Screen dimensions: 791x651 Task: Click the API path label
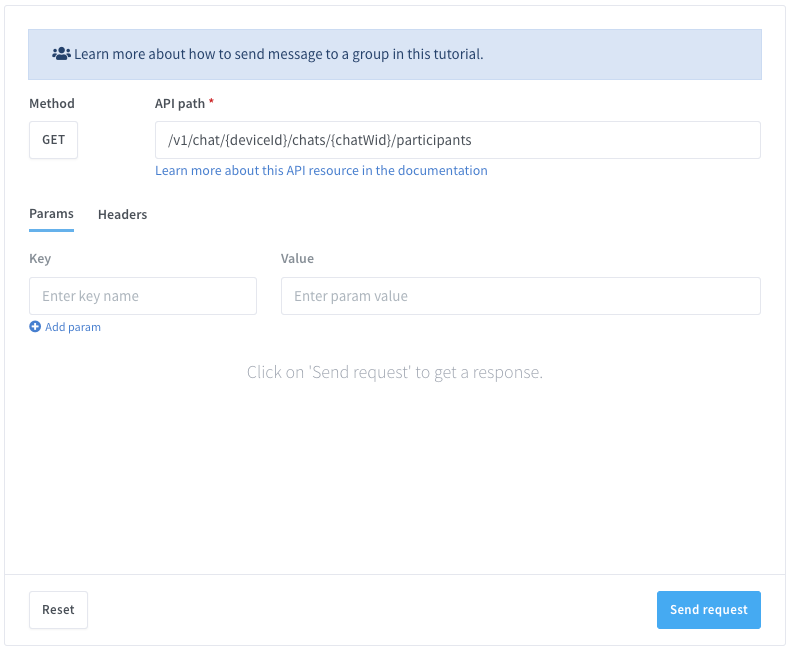click(179, 104)
